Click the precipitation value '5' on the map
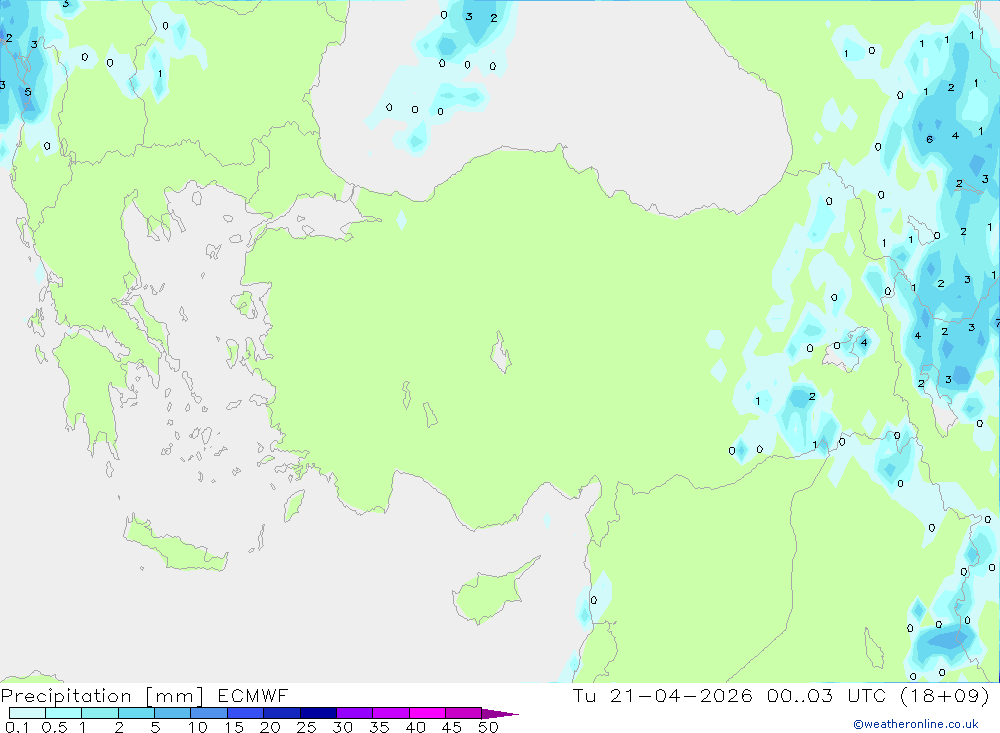 pos(27,92)
